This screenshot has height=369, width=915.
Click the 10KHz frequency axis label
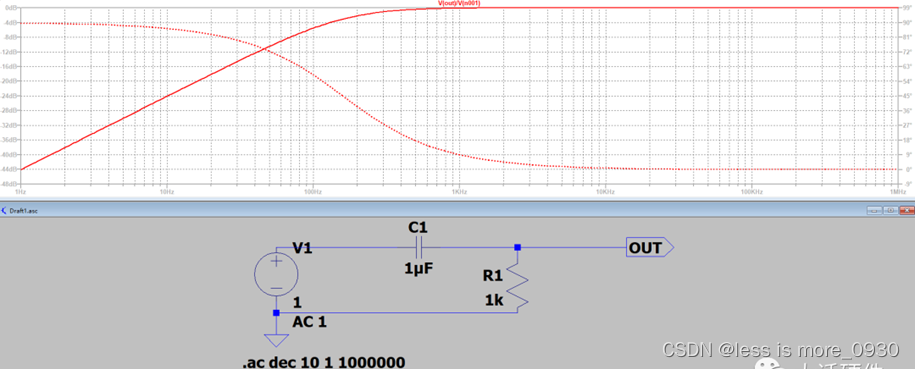pyautogui.click(x=606, y=192)
